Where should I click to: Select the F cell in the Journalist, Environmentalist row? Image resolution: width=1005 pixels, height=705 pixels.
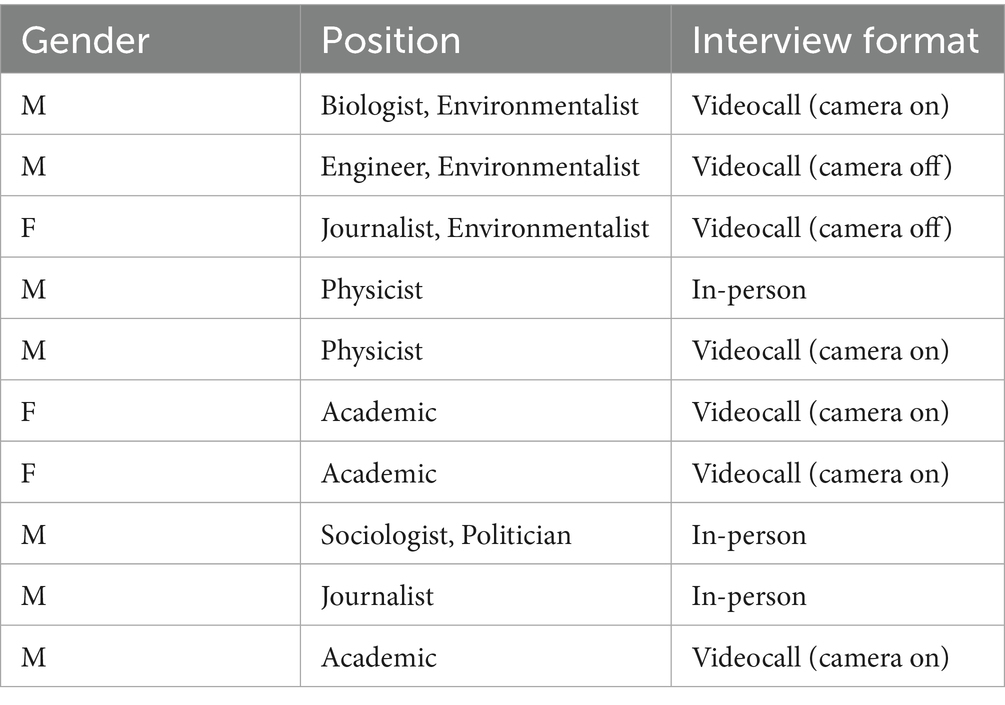tap(30, 228)
